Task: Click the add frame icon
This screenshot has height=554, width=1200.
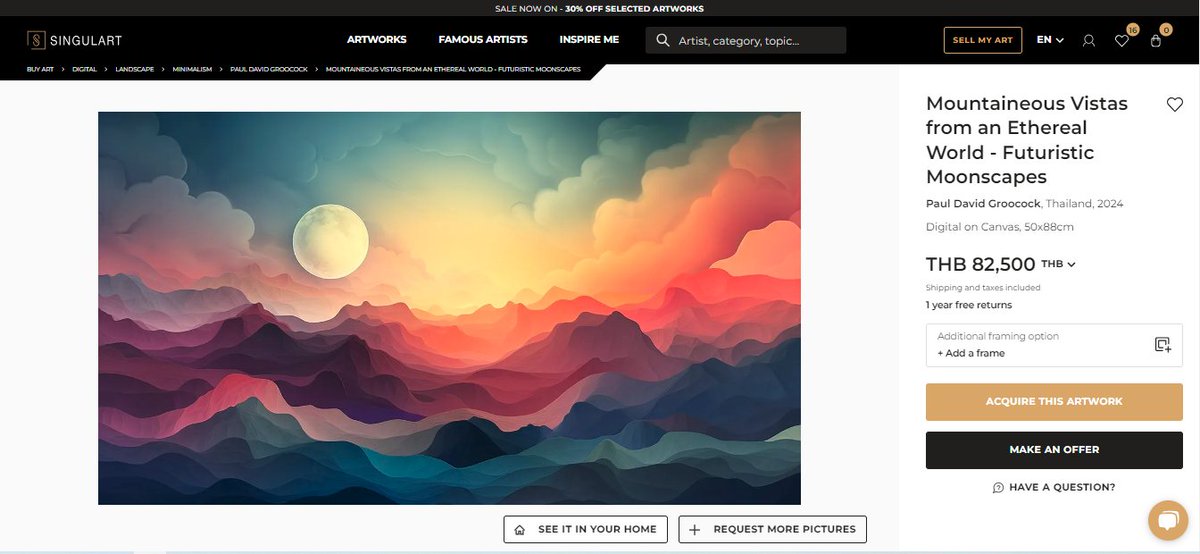Action: pyautogui.click(x=1162, y=345)
